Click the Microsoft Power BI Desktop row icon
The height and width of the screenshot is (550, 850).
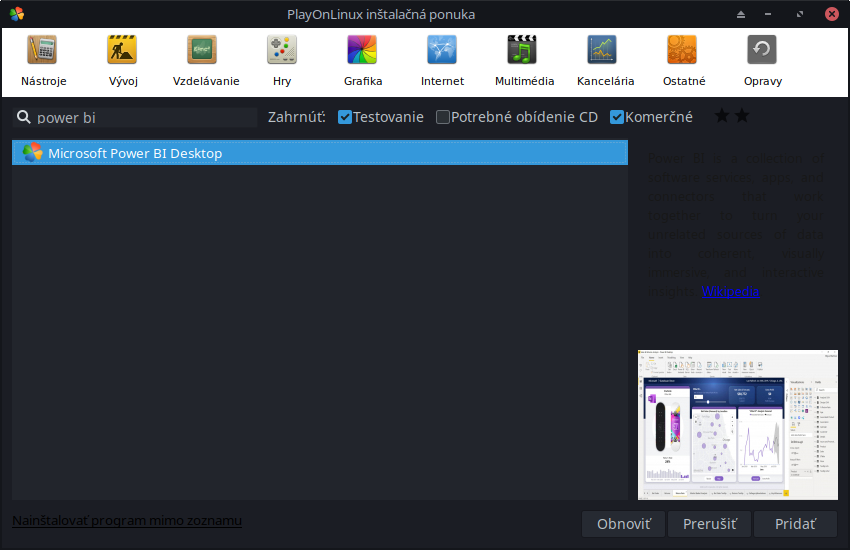point(32,153)
